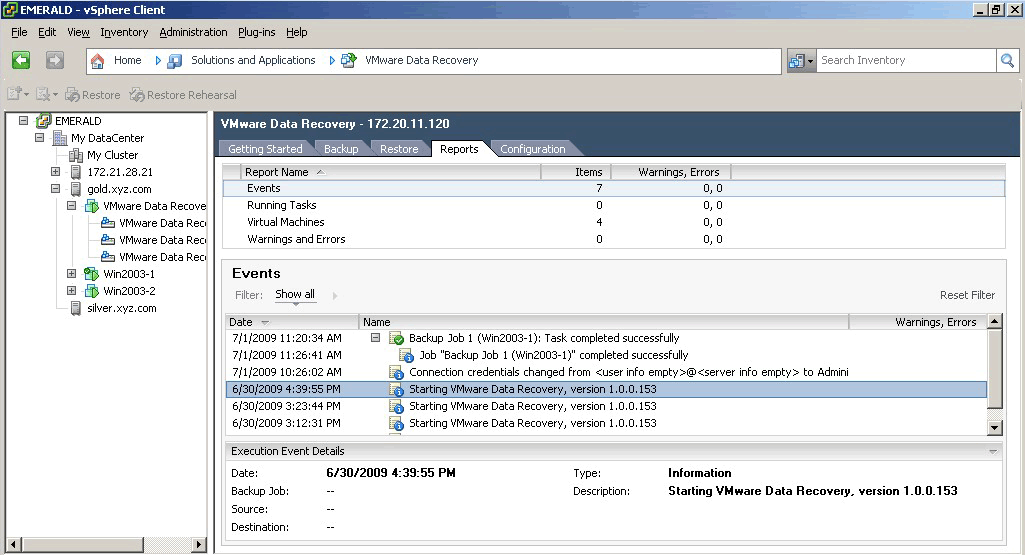Switch to the Backup tab
The height and width of the screenshot is (555, 1025).
341,149
